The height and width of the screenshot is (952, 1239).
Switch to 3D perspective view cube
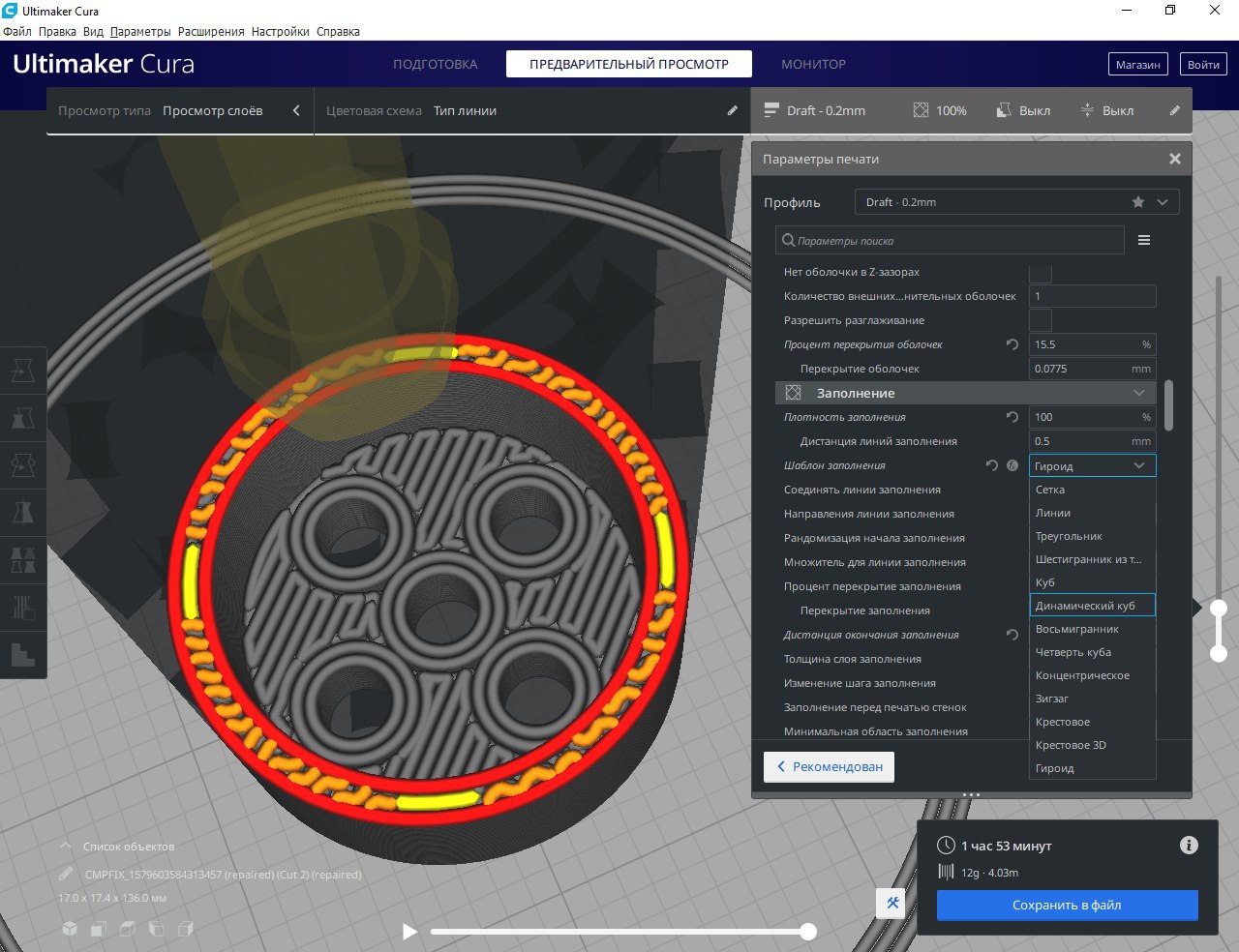[x=70, y=929]
